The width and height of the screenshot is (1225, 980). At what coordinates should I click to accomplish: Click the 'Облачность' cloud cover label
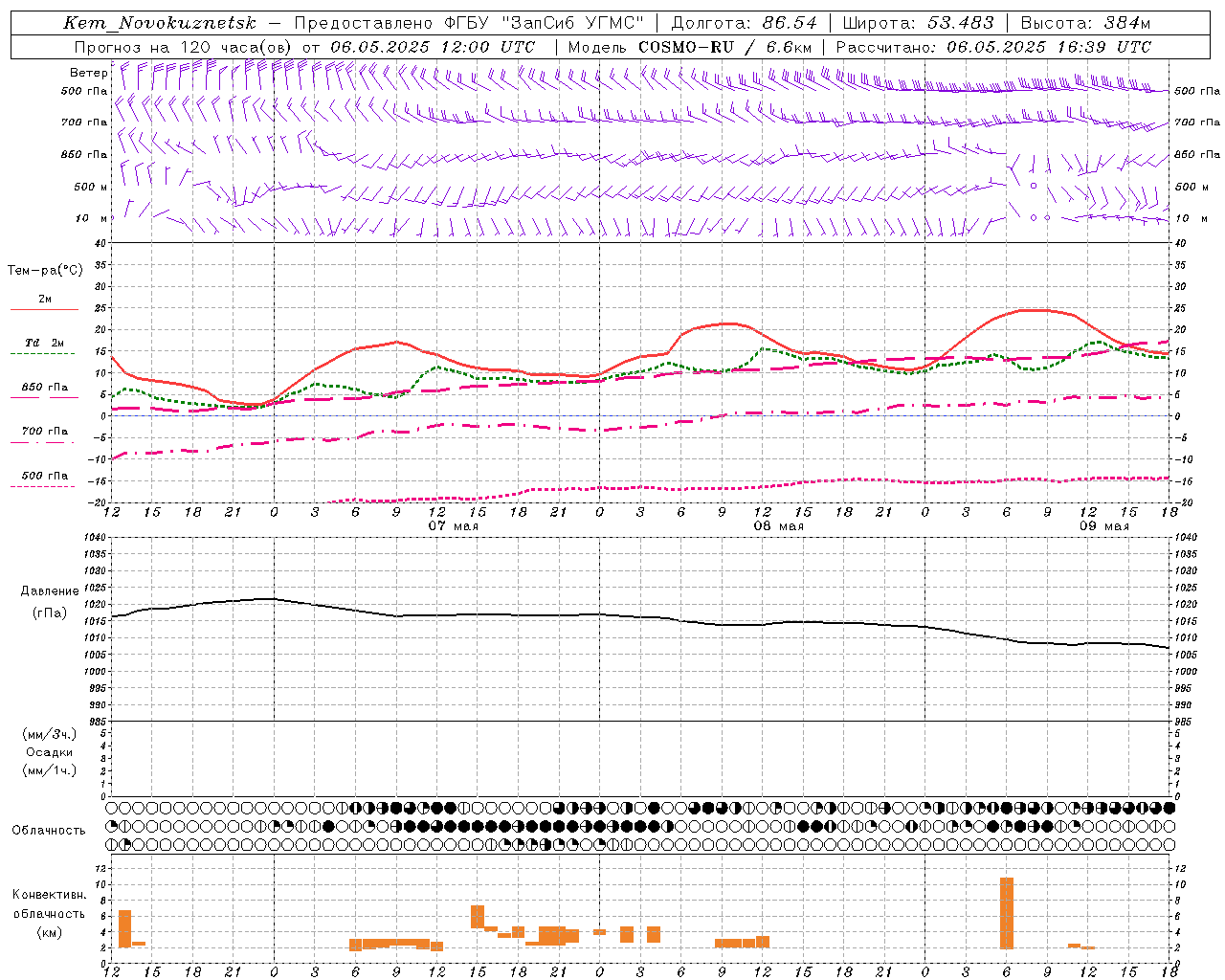49,831
